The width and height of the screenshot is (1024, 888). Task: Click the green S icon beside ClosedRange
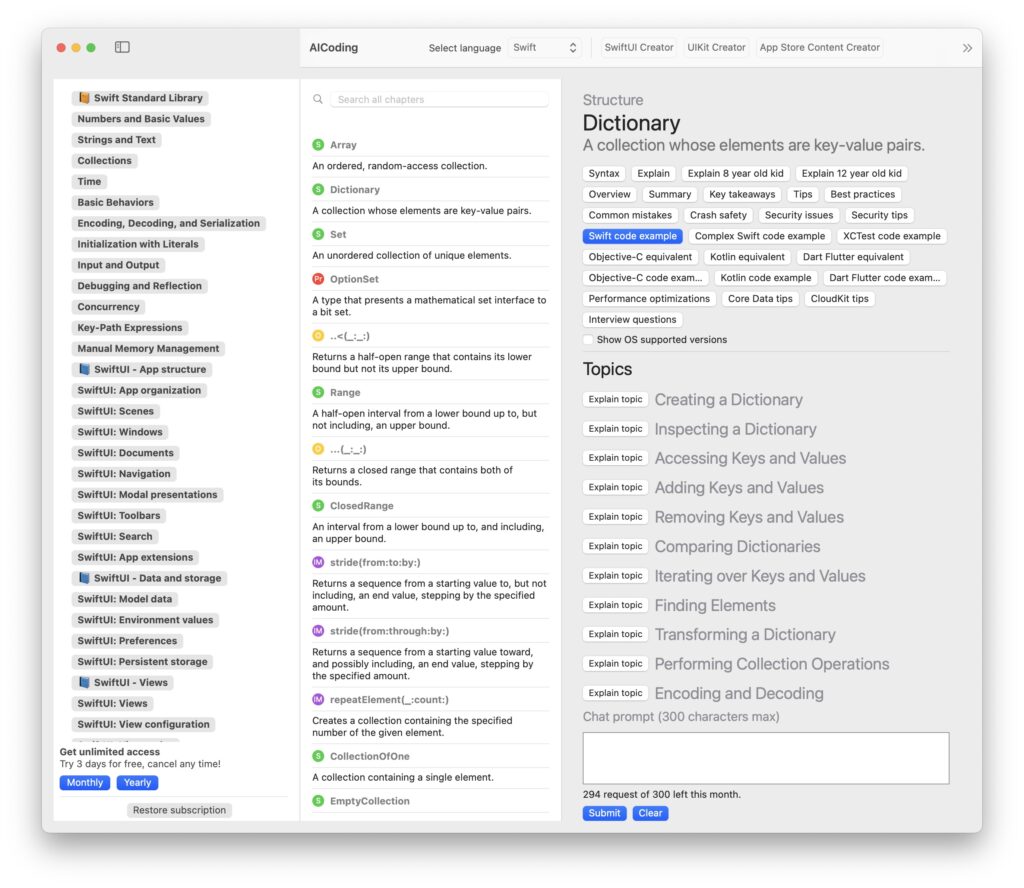click(x=318, y=506)
